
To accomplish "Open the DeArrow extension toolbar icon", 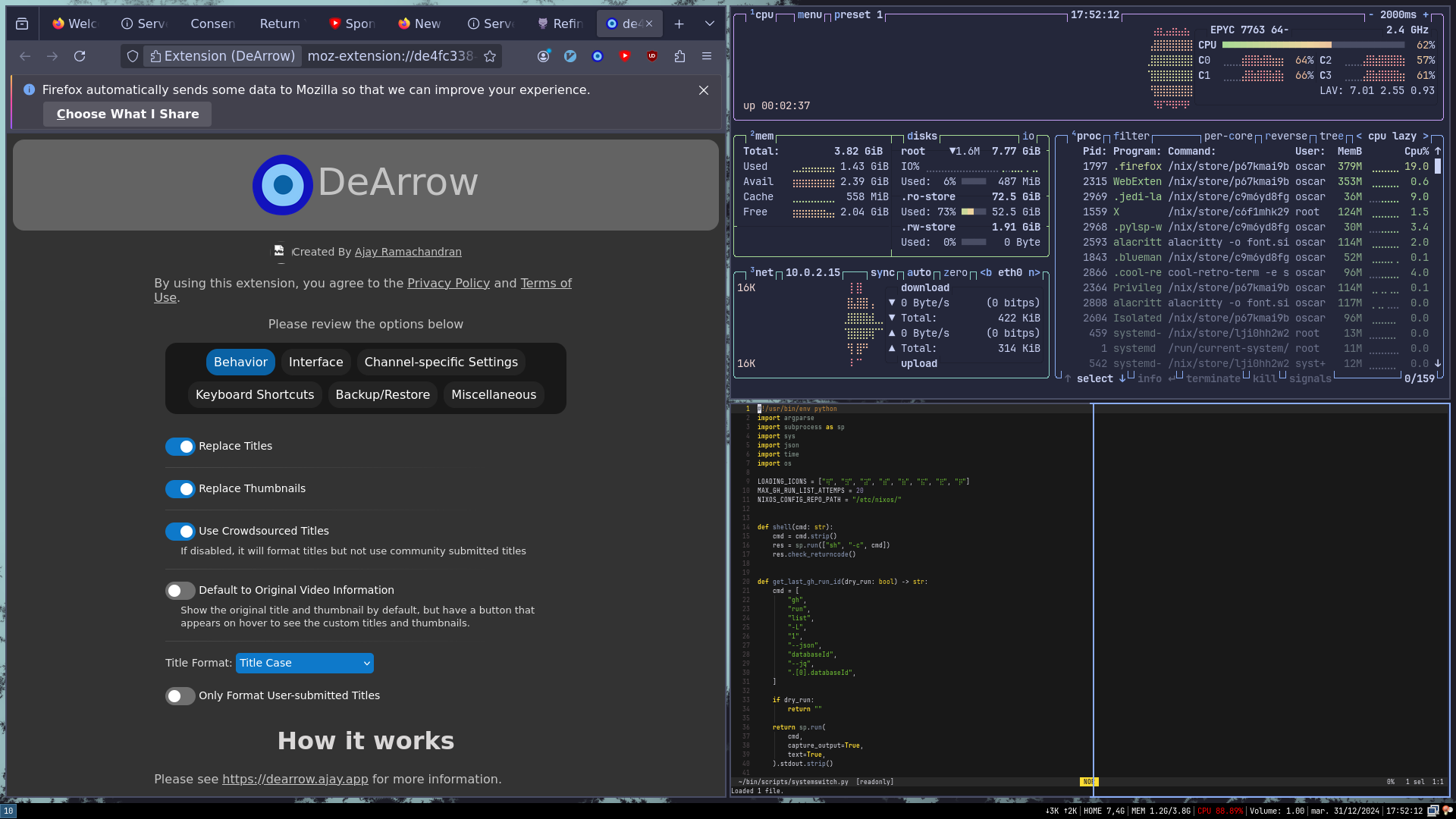I will (598, 56).
